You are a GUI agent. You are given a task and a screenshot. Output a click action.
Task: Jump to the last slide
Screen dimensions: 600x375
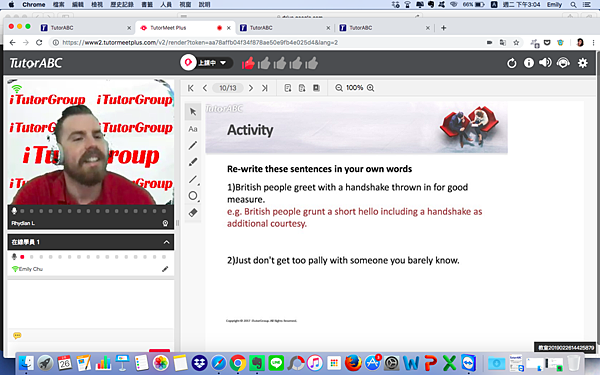click(x=264, y=88)
